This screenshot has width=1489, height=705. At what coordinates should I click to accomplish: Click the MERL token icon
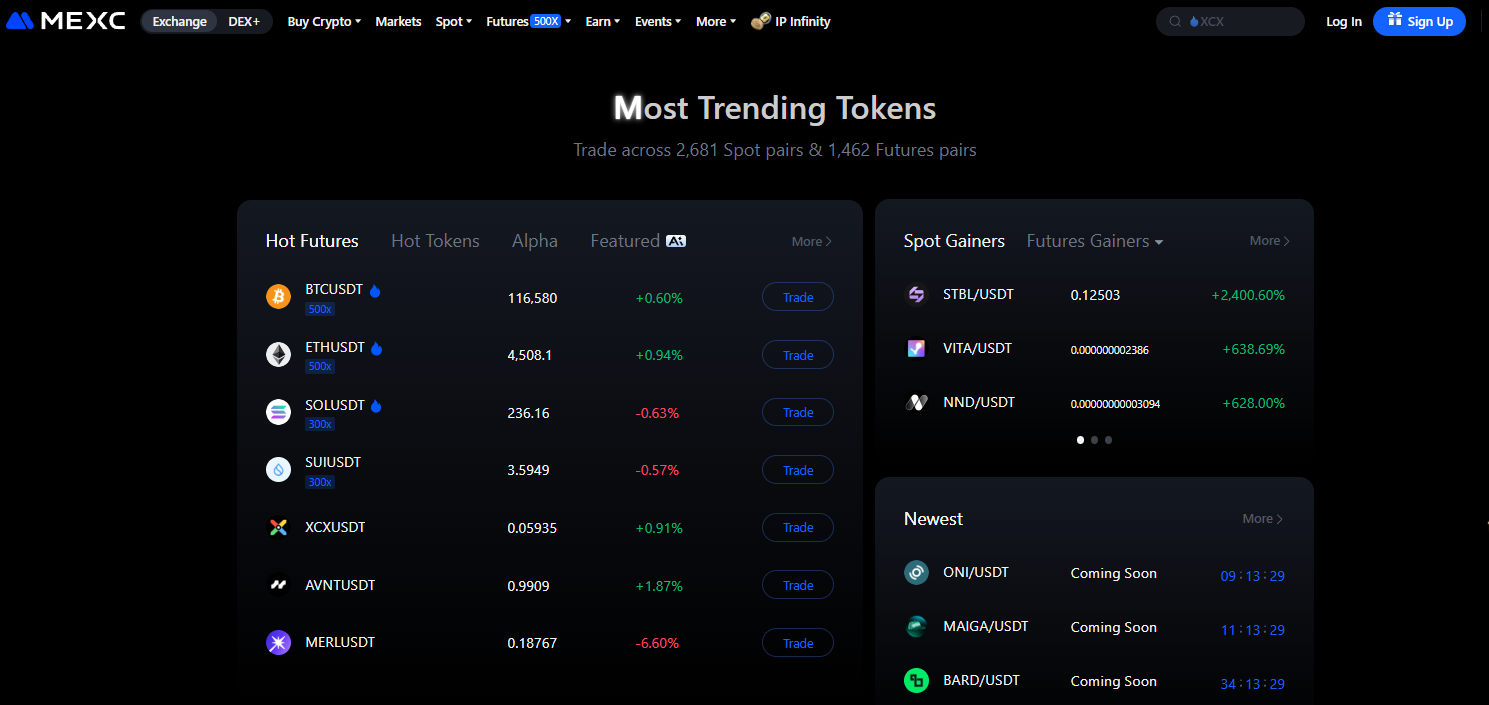click(x=278, y=642)
